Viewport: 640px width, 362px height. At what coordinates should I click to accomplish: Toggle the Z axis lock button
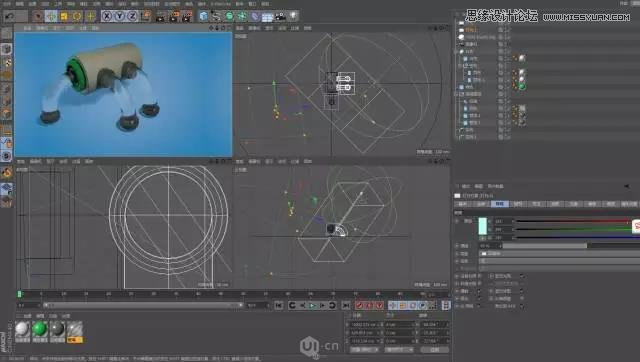click(133, 16)
